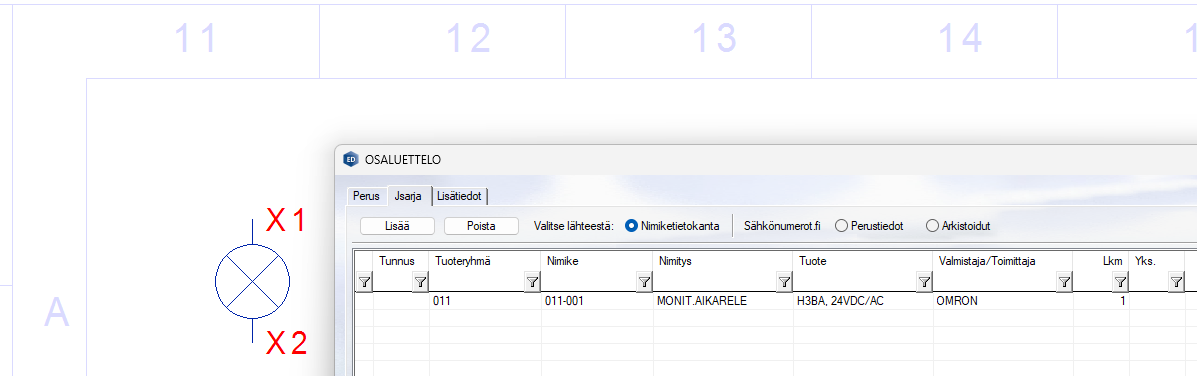Open filter for the Nimitys column
Screen dimensions: 1197x376
784,283
